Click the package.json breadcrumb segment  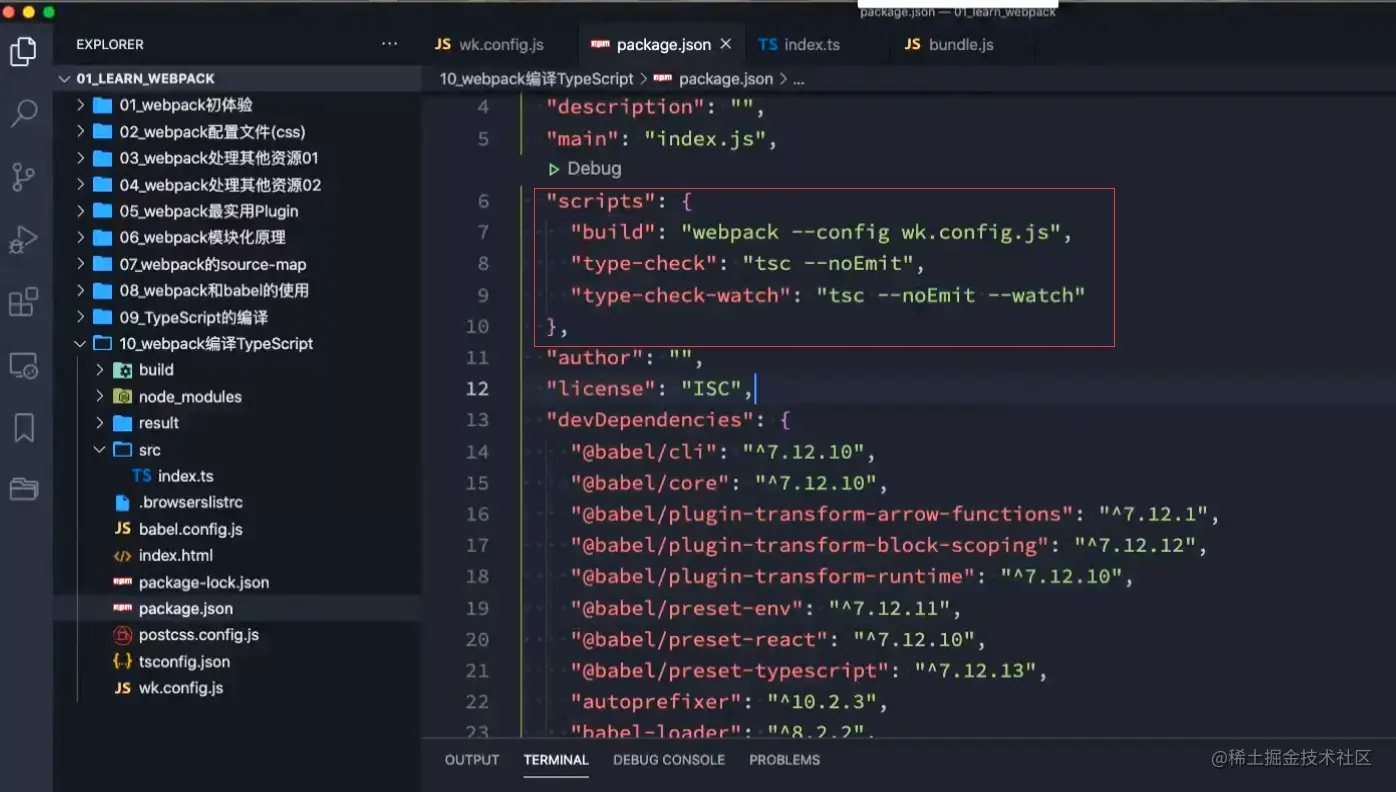(x=726, y=78)
